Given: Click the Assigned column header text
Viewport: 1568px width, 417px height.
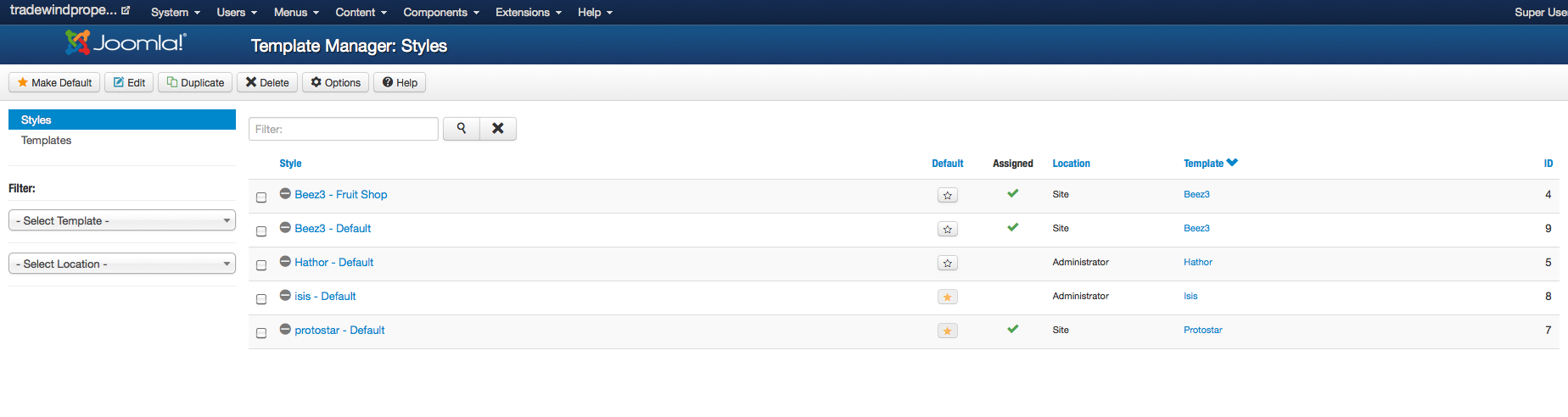Looking at the screenshot, I should (1013, 164).
